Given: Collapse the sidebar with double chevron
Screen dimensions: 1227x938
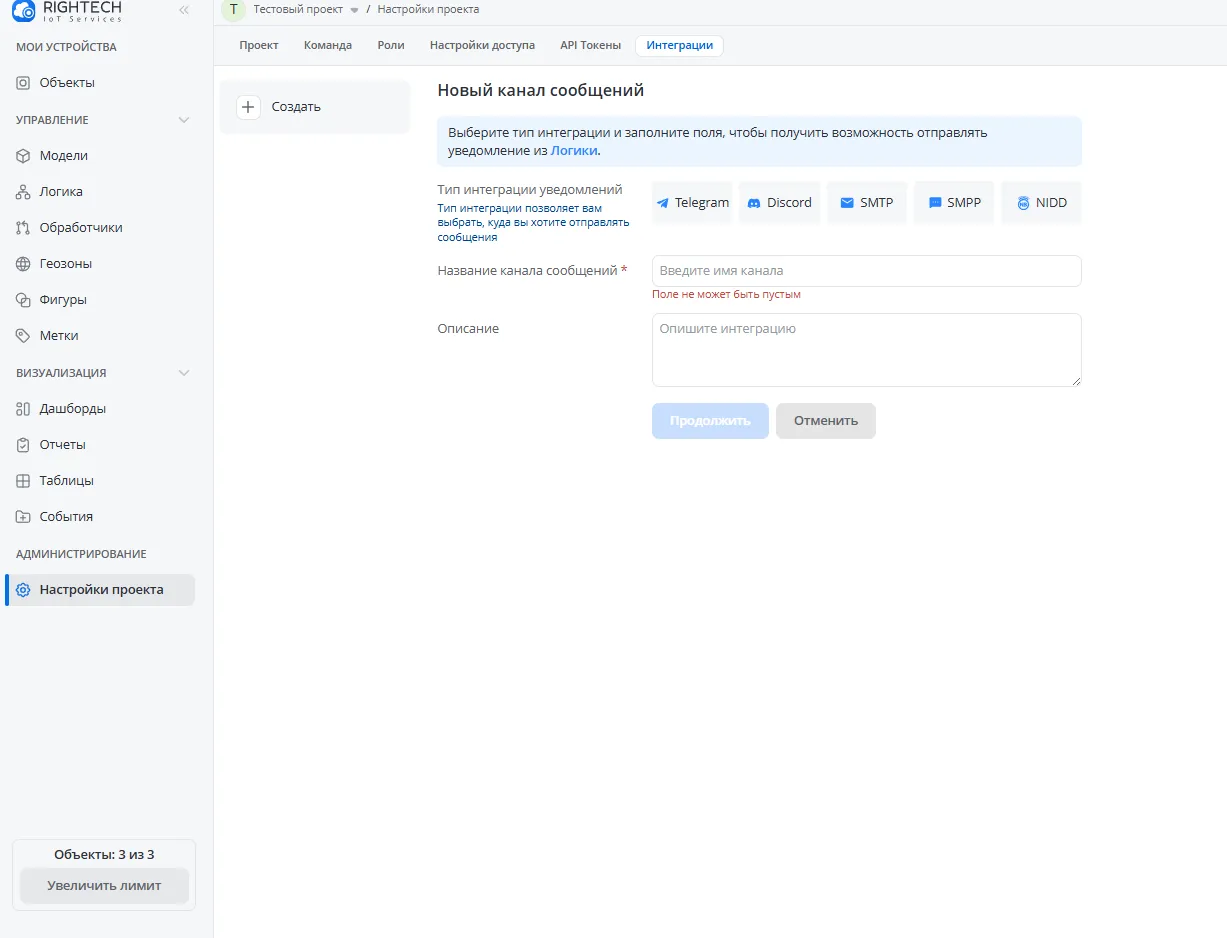Looking at the screenshot, I should [184, 10].
